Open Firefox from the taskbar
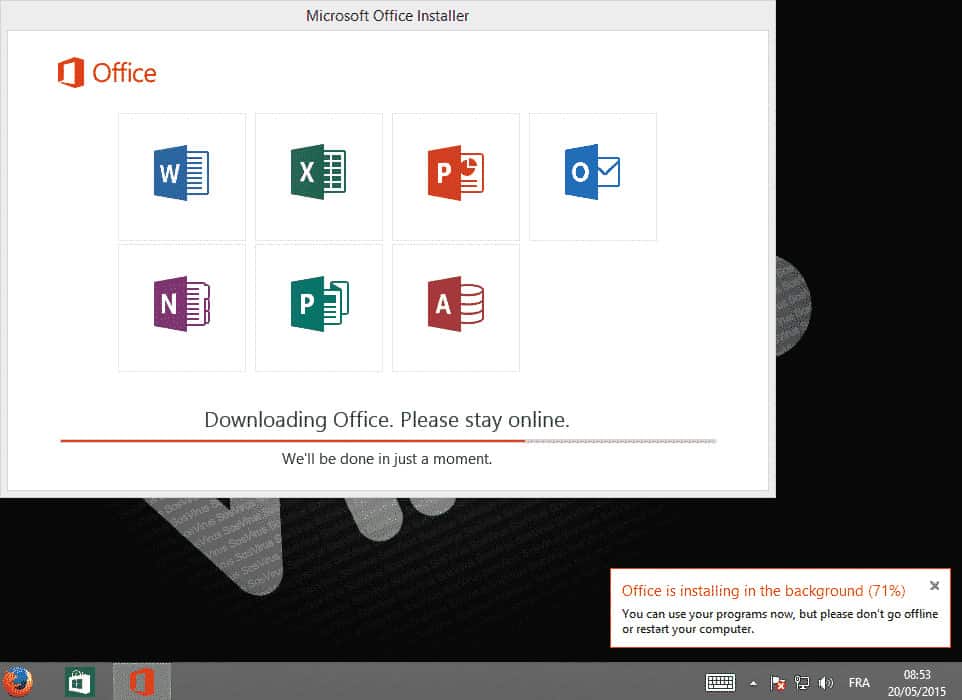This screenshot has width=962, height=700. tap(17, 682)
